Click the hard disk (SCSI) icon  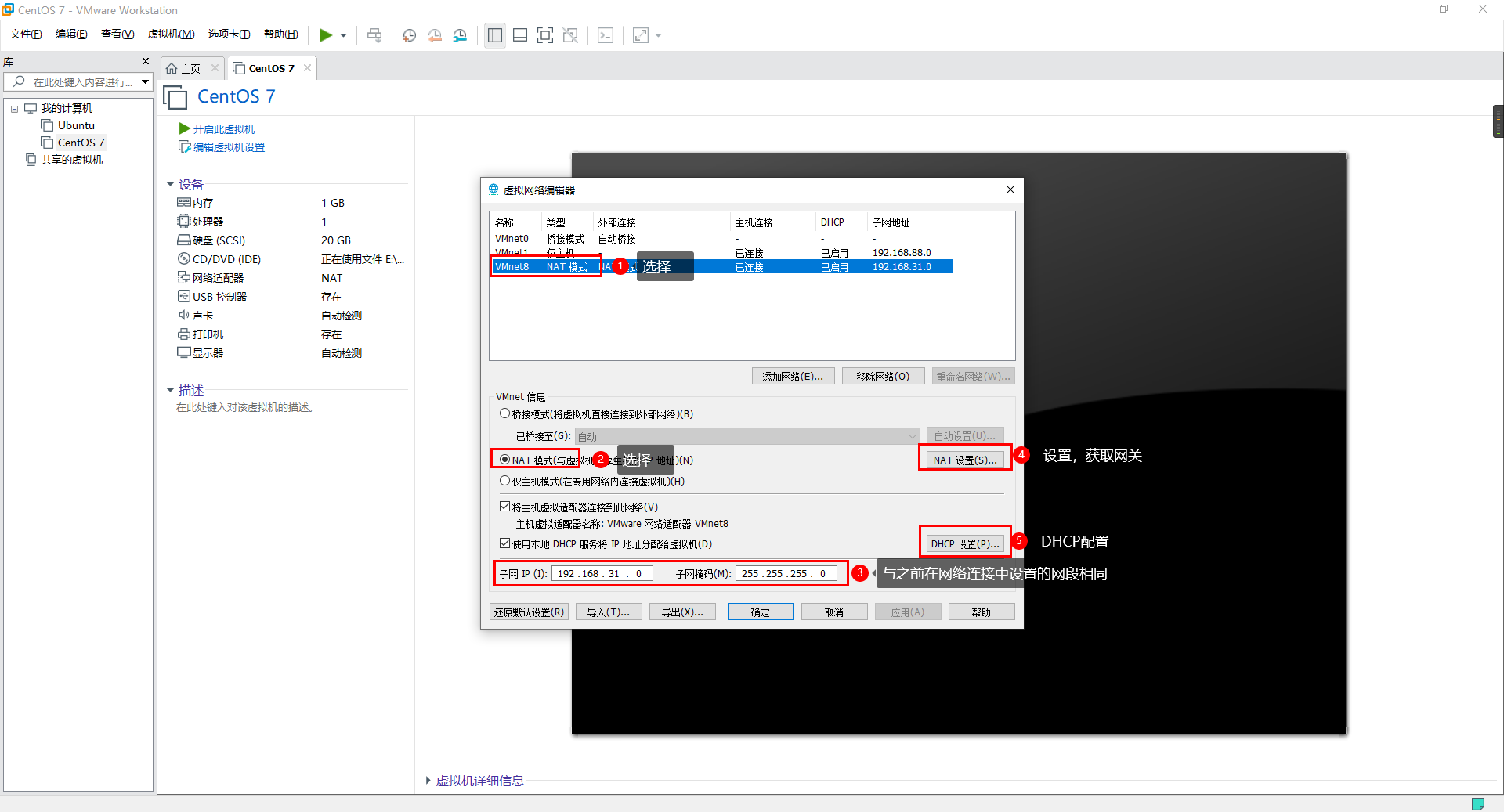click(x=184, y=240)
